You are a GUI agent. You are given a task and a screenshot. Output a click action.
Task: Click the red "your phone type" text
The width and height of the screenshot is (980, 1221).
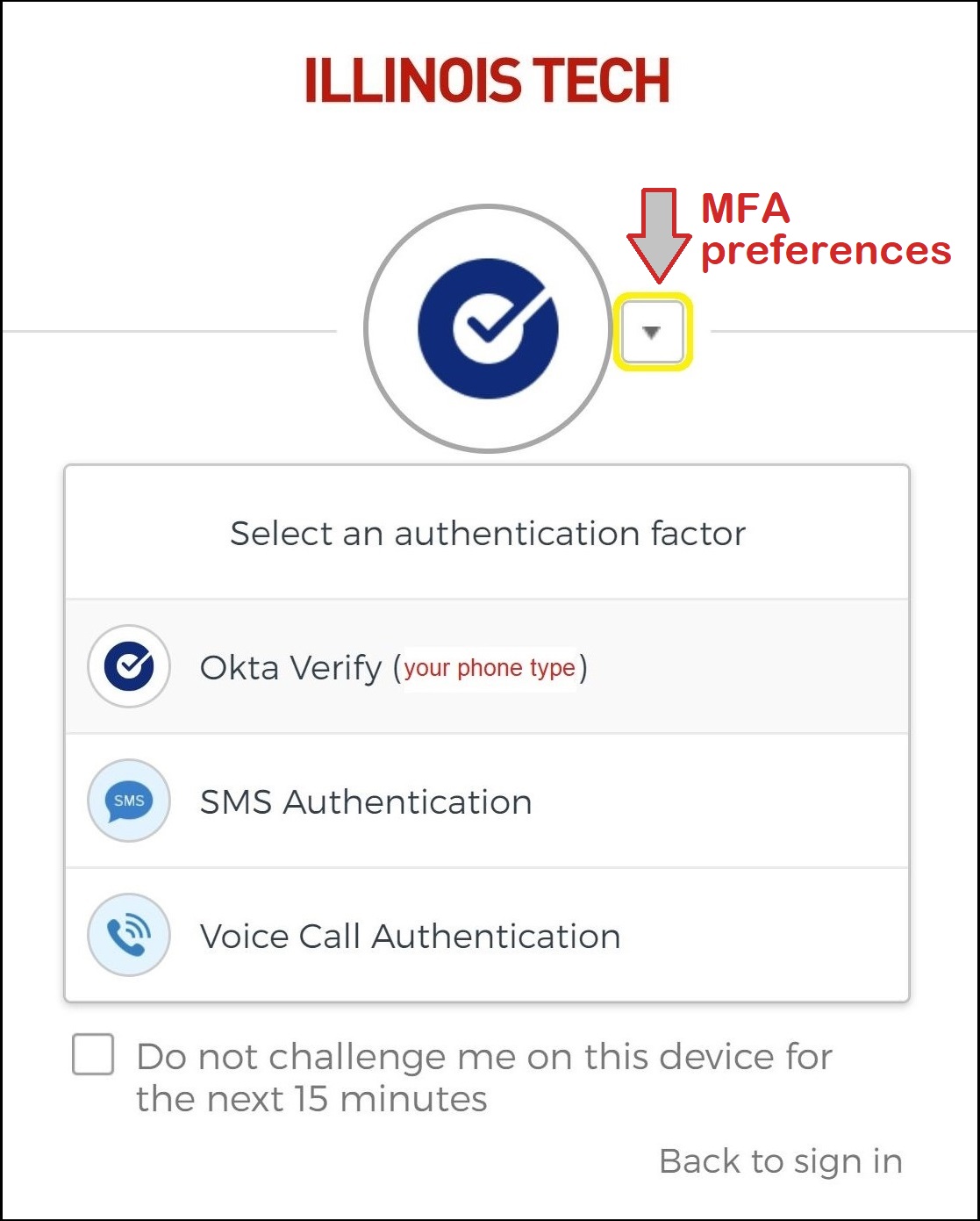(490, 668)
